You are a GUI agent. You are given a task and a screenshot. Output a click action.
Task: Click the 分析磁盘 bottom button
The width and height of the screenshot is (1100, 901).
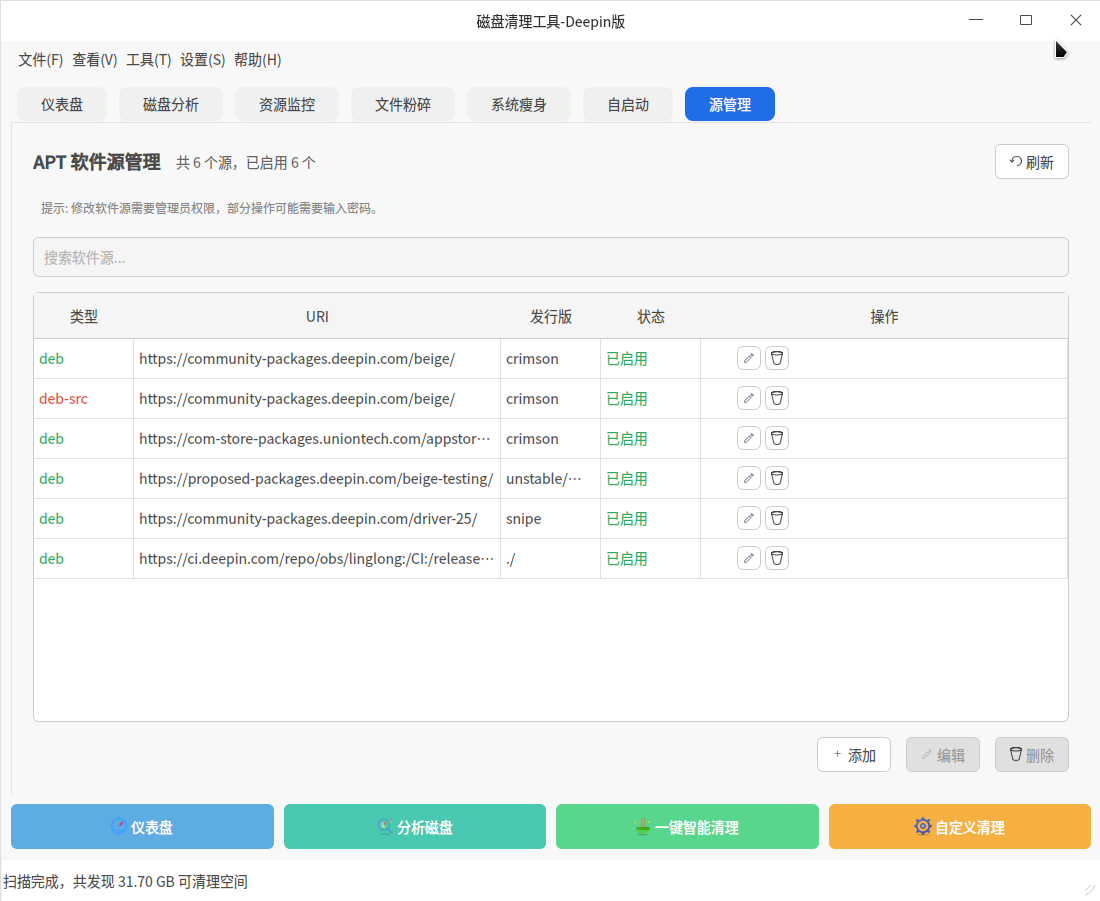[414, 827]
